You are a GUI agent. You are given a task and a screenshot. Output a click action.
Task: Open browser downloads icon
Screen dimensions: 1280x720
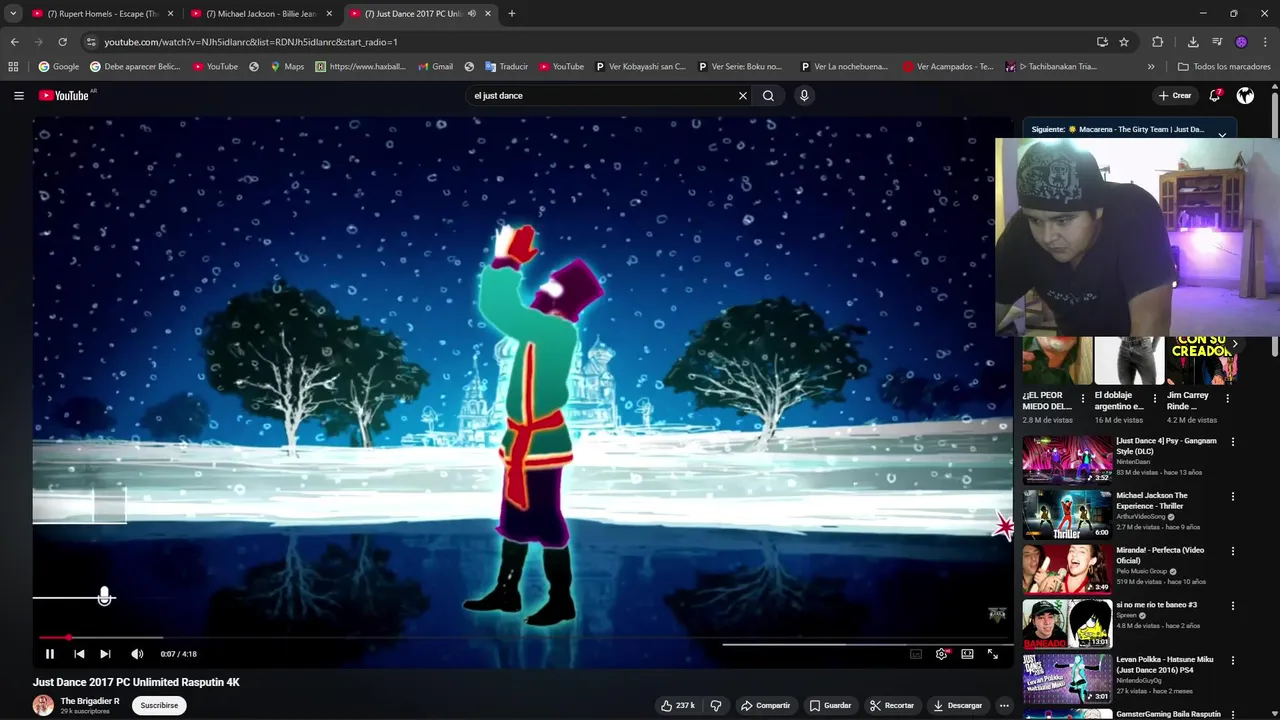point(1193,42)
